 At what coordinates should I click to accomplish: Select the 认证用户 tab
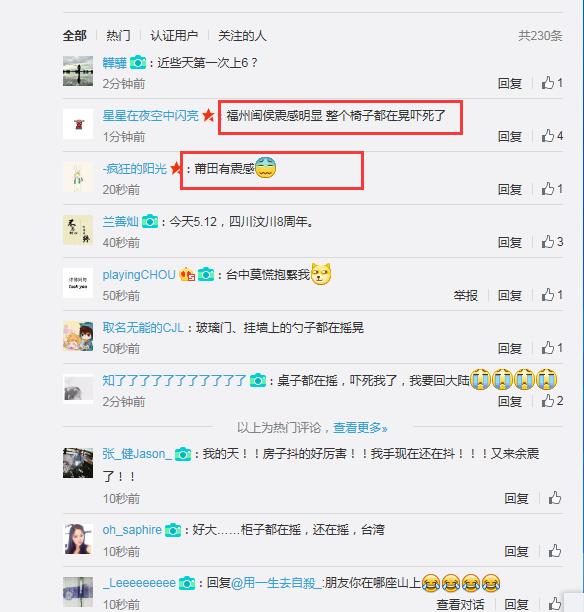click(174, 36)
